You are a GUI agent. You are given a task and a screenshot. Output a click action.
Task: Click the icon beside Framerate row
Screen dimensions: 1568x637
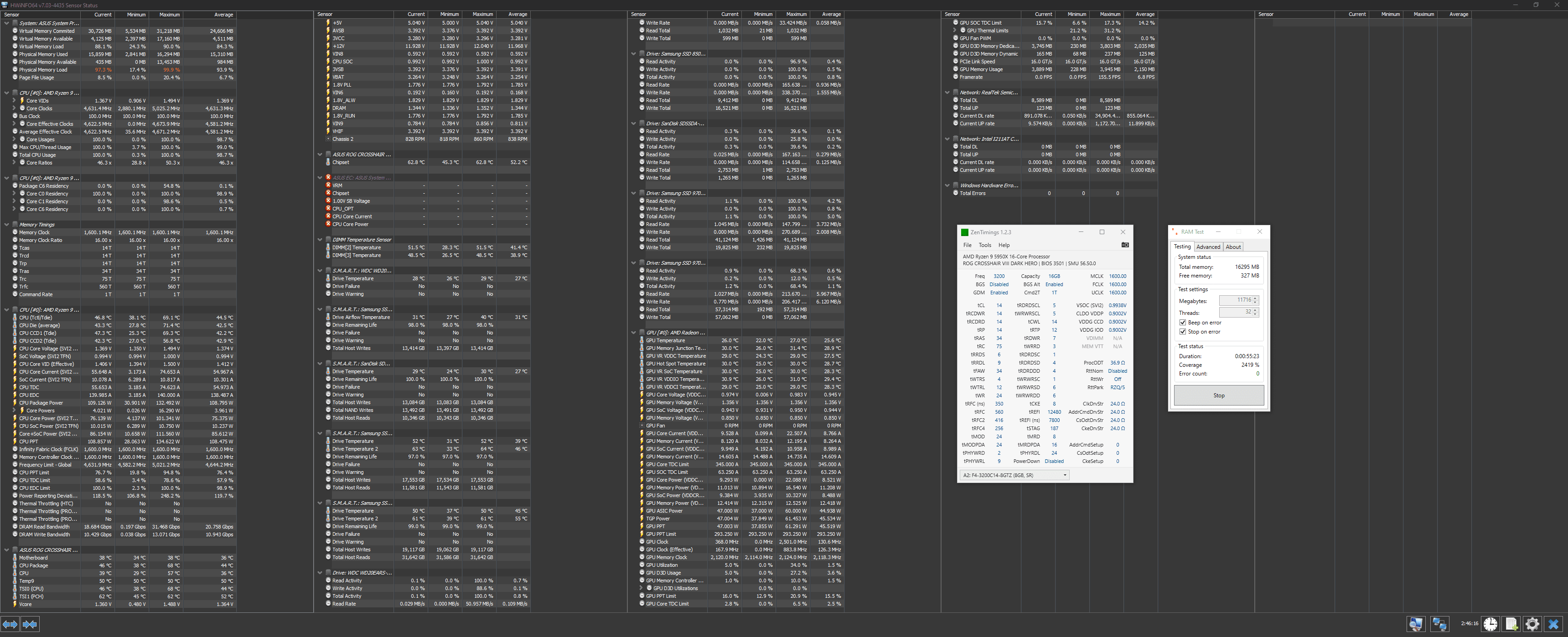pyautogui.click(x=955, y=77)
